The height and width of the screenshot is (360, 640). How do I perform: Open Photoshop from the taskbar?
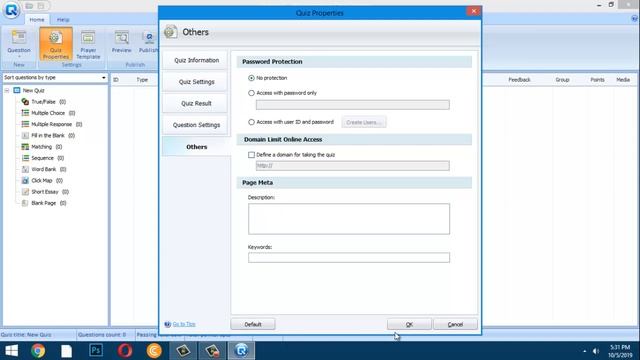coord(96,351)
